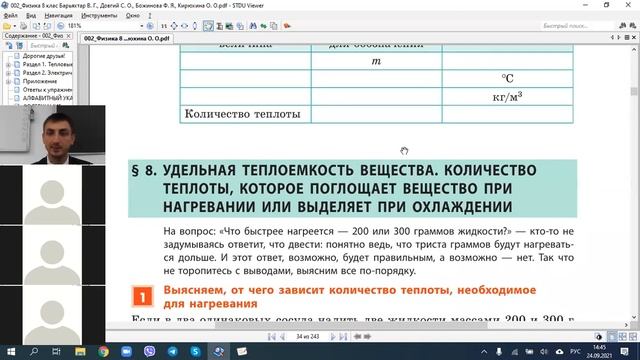Select 'Приложение' contents entry
This screenshot has width=640, height=360.
(40, 81)
